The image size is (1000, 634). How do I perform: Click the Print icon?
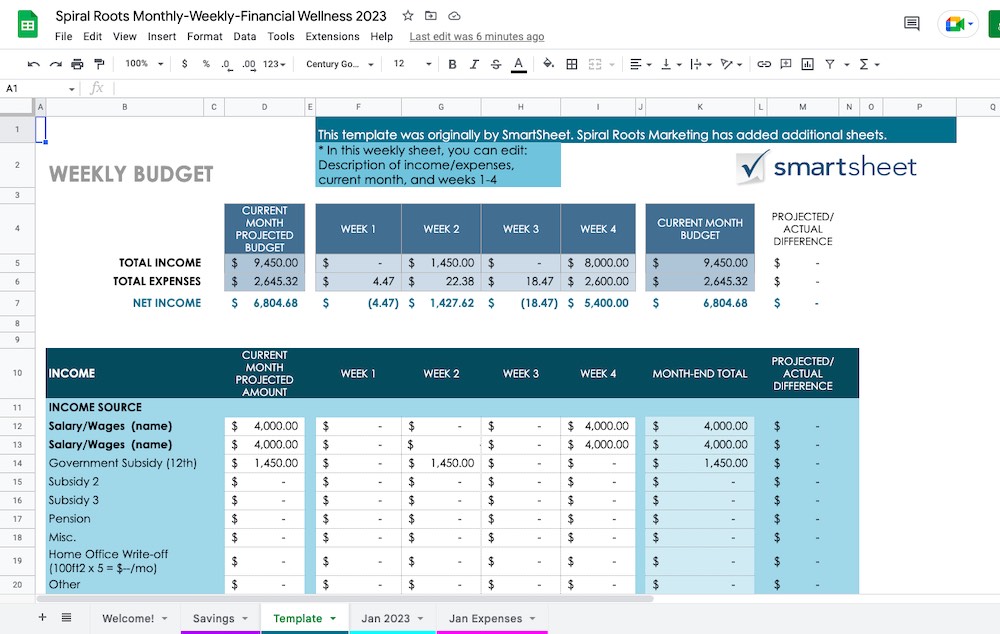[77, 64]
